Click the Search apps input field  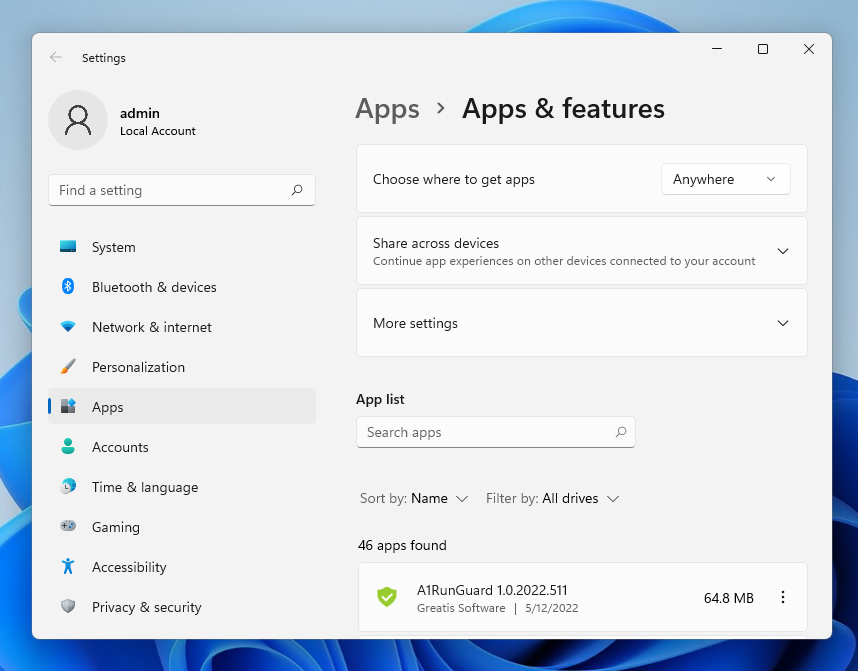tap(485, 432)
